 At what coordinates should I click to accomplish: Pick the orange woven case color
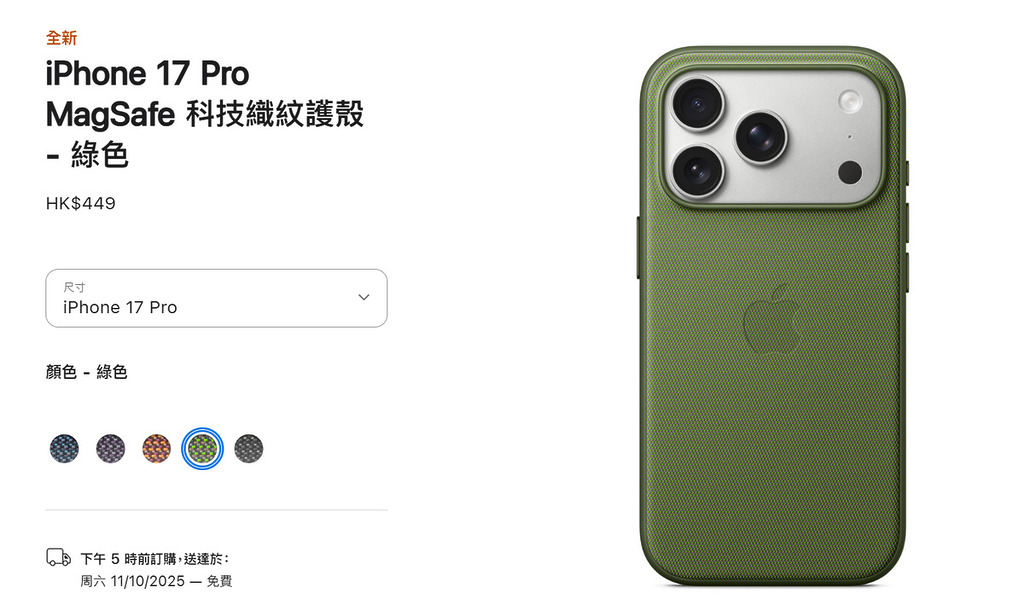pyautogui.click(x=157, y=449)
